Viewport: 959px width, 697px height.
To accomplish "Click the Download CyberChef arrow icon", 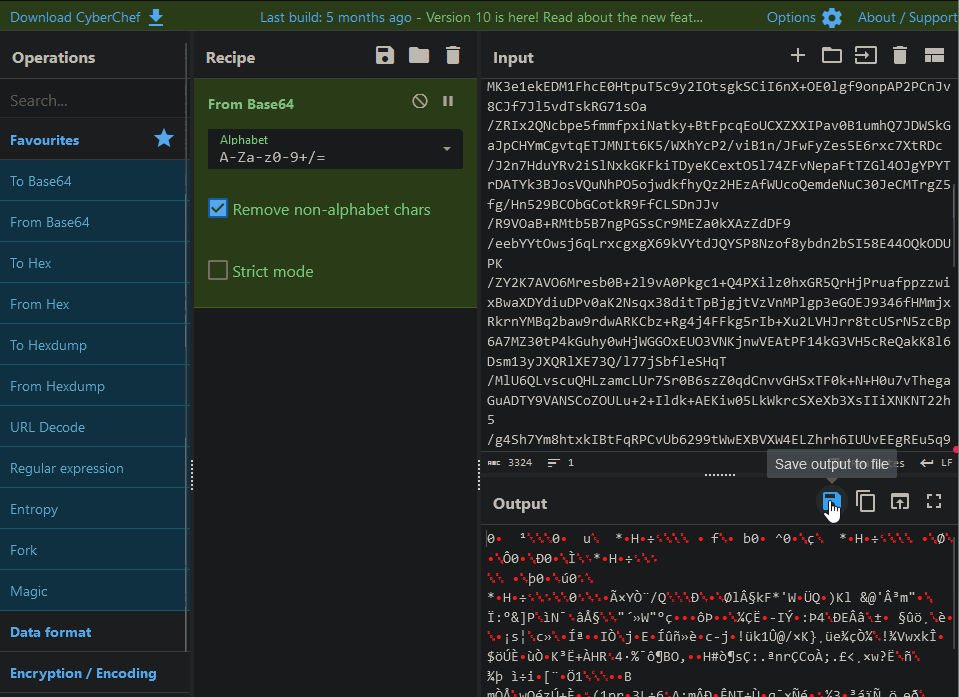I will (156, 17).
